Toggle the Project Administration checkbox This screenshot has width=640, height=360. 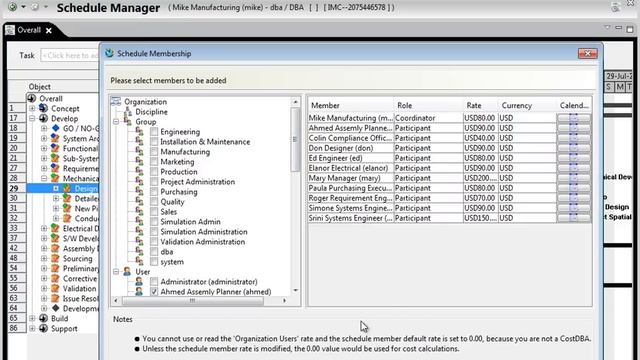pyautogui.click(x=154, y=182)
